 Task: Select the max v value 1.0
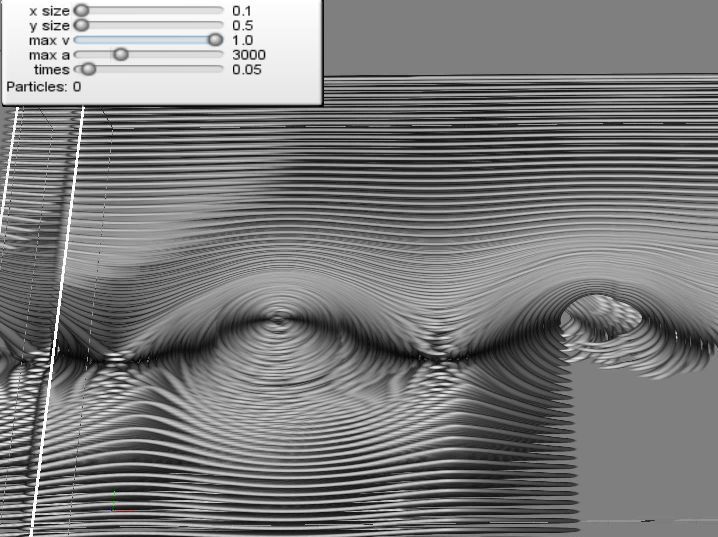tap(242, 40)
